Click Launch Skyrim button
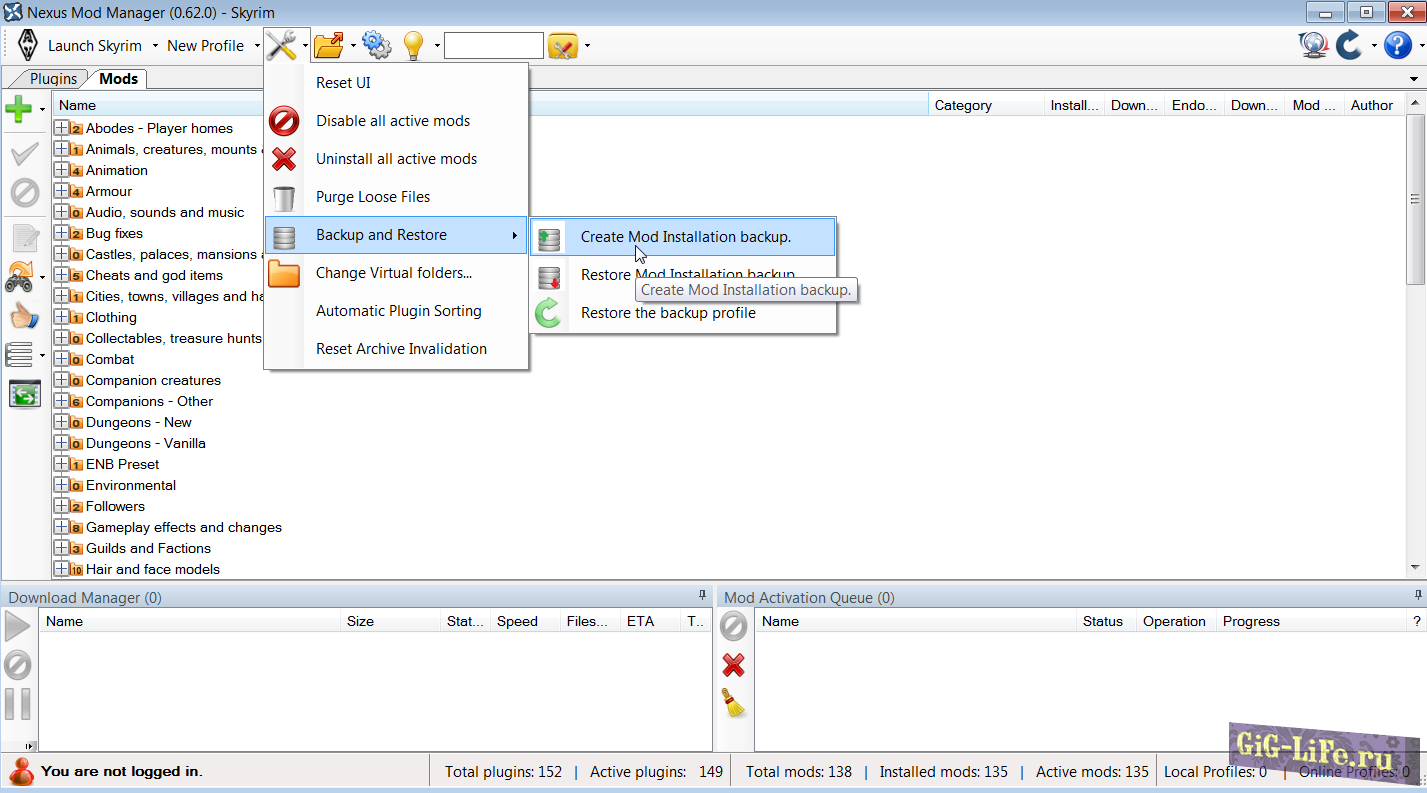 (x=95, y=46)
